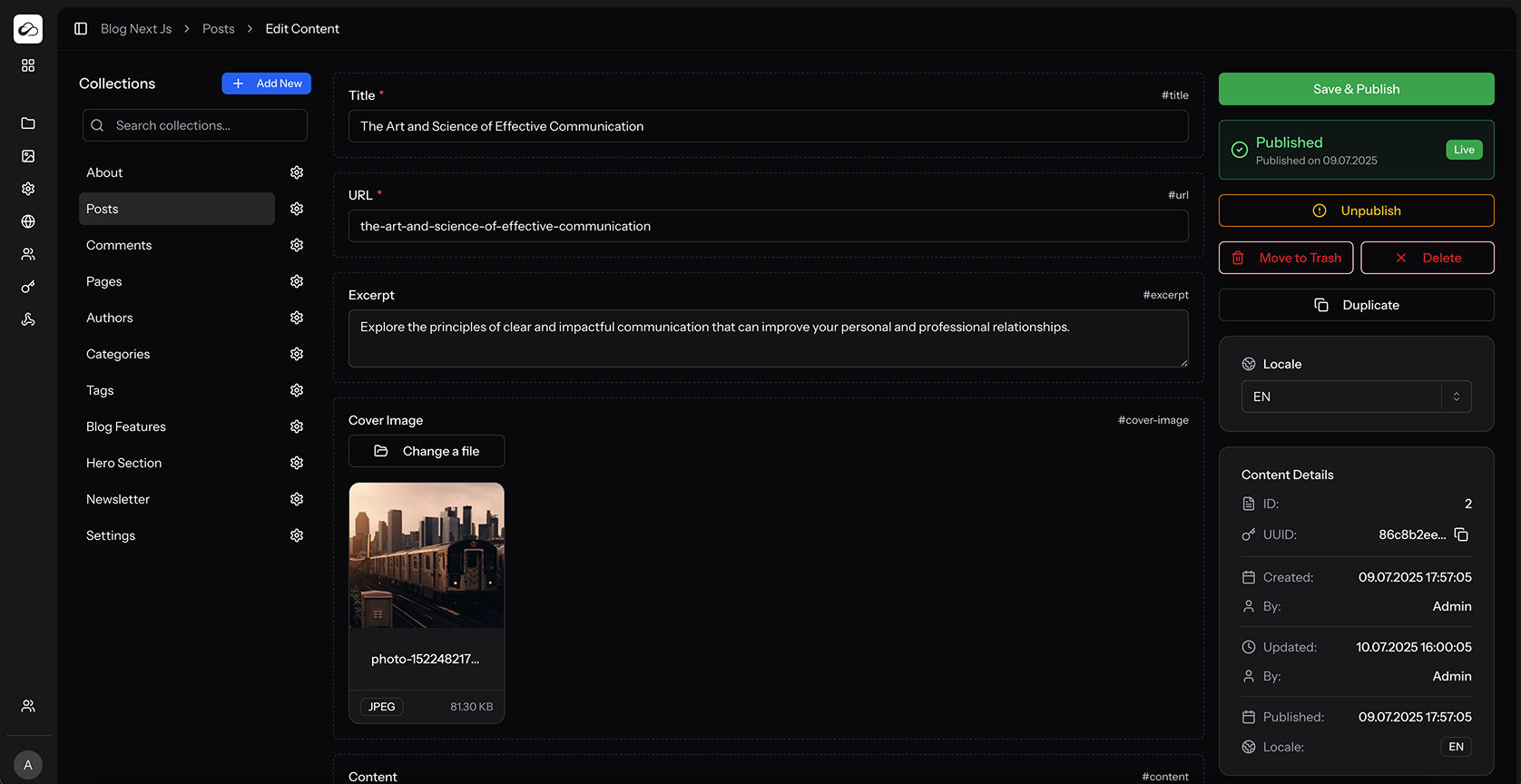This screenshot has width=1521, height=784.
Task: Expand the Locale EN dropdown
Action: click(x=1356, y=397)
